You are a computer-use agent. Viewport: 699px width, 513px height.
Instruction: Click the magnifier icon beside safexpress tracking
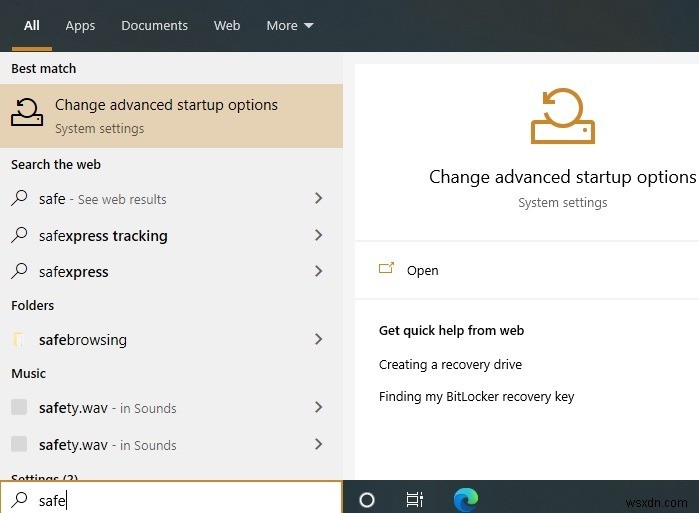click(x=19, y=236)
